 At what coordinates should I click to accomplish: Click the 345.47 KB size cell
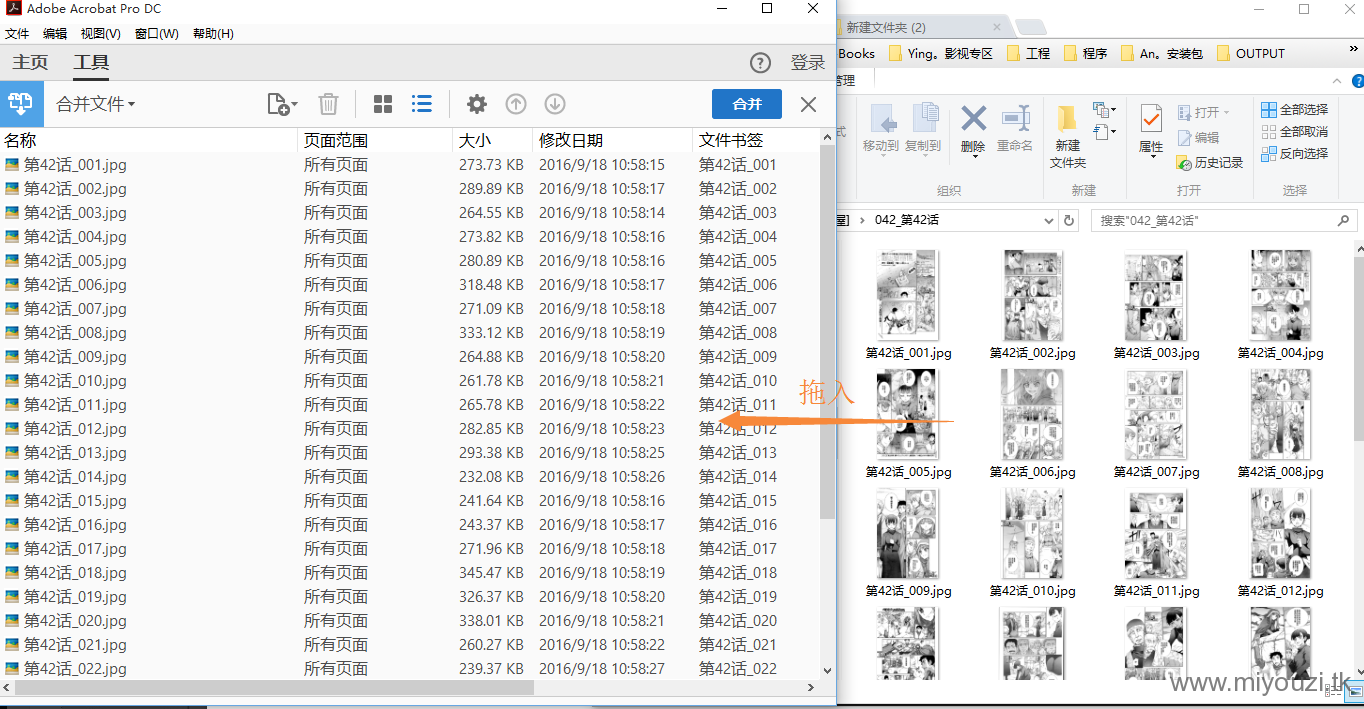coord(491,573)
